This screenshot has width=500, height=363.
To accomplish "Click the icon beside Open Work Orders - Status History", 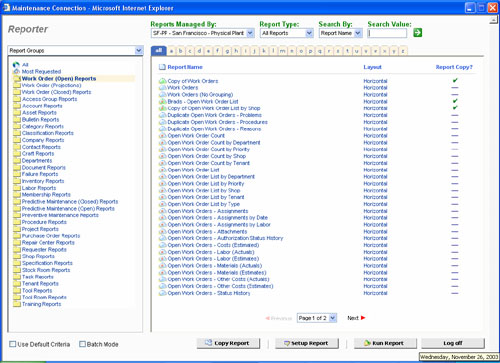I will [162, 293].
